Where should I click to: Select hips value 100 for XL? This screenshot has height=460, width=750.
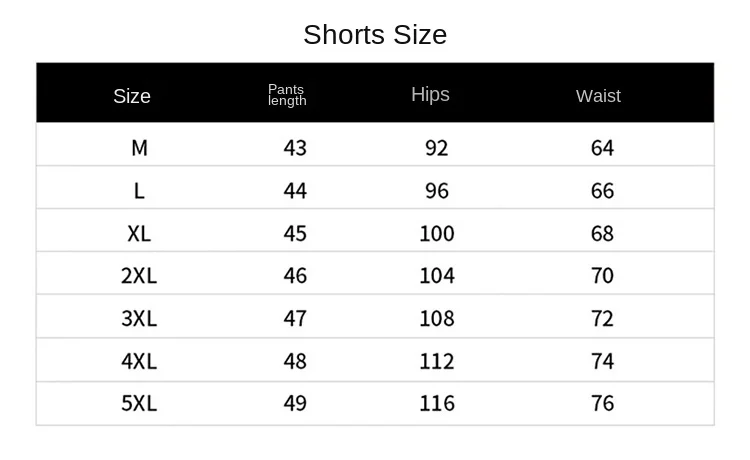click(x=437, y=234)
